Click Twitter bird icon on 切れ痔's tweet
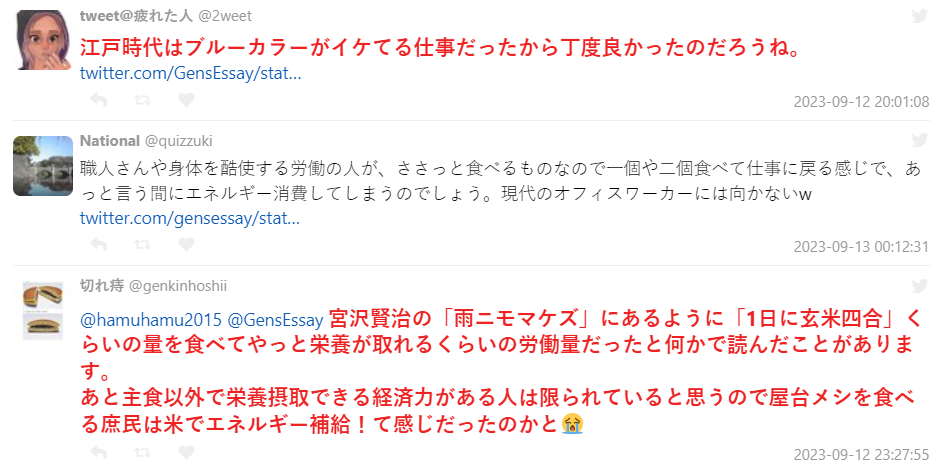 pyautogui.click(x=920, y=285)
